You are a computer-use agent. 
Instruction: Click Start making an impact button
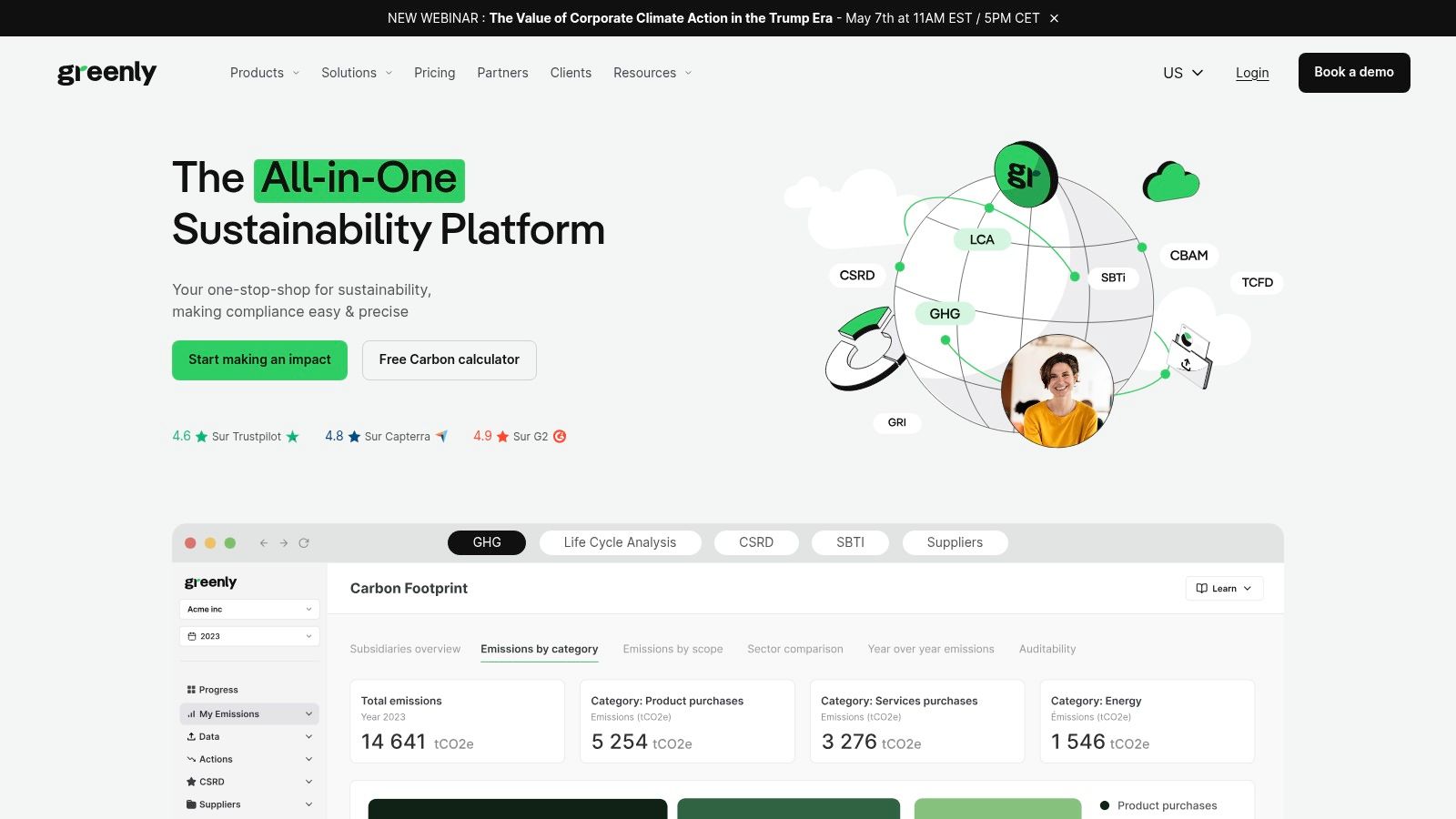pos(259,360)
